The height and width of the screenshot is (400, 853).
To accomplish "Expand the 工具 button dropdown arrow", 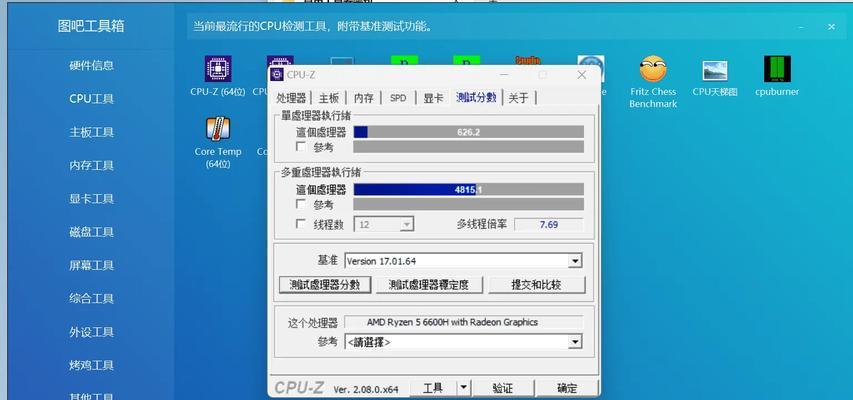I will pyautogui.click(x=463, y=387).
